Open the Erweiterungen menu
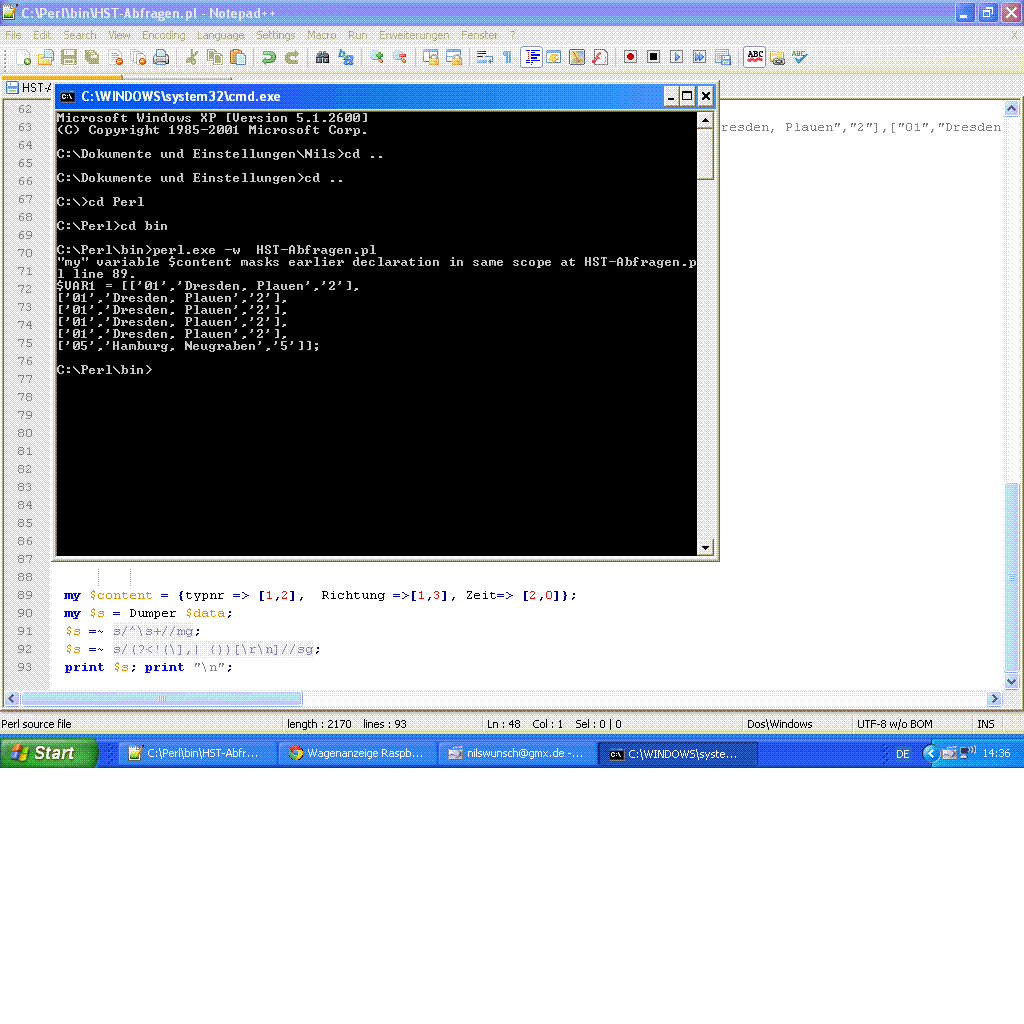The image size is (1024, 1024). click(x=414, y=35)
